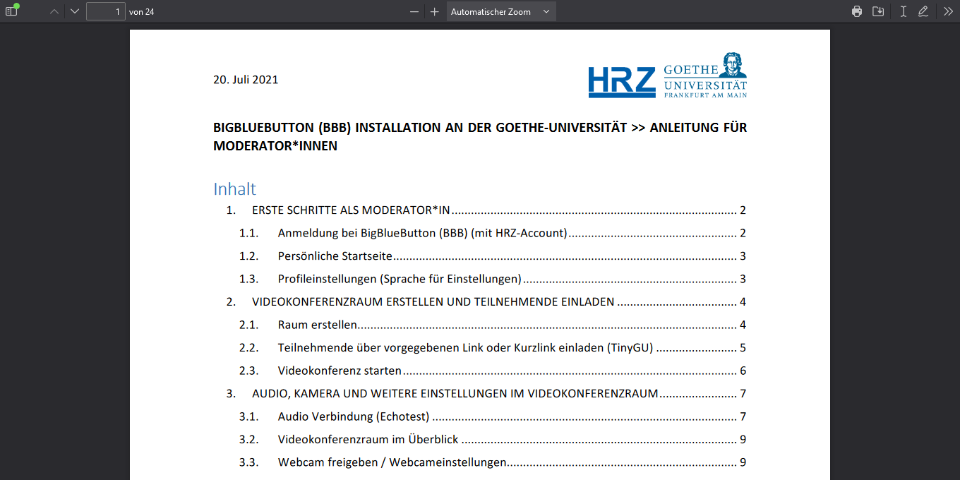This screenshot has height=480, width=960.
Task: Open TOC entry Raum erstellen
Action: coord(493,324)
